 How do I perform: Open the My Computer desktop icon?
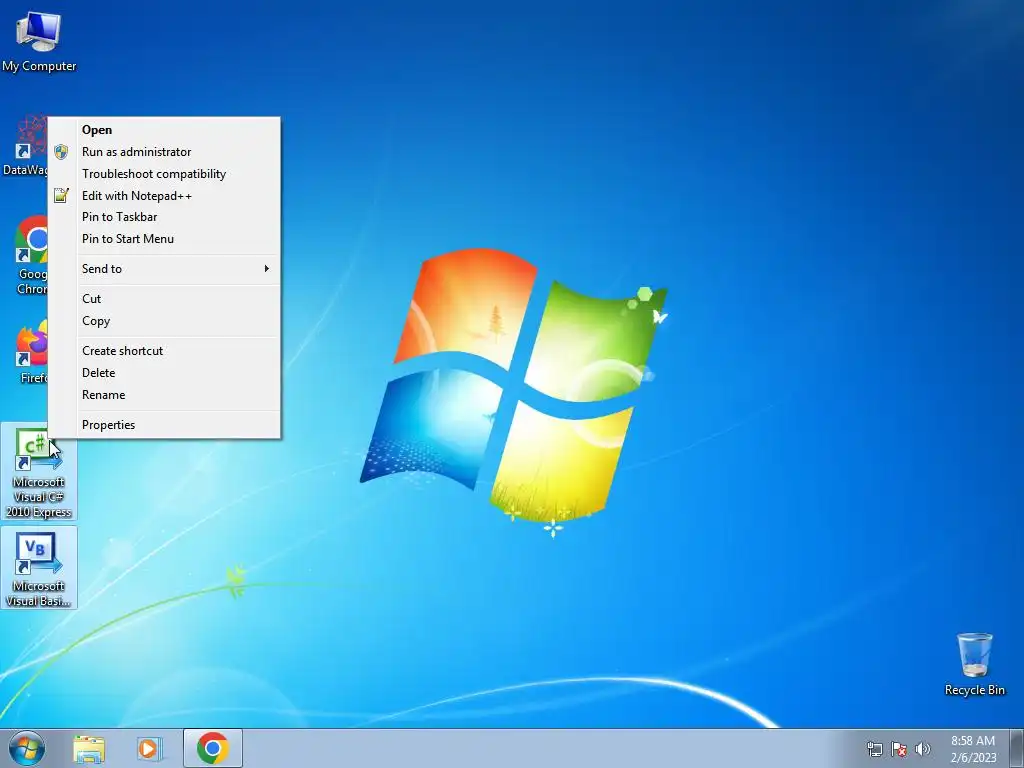(39, 40)
